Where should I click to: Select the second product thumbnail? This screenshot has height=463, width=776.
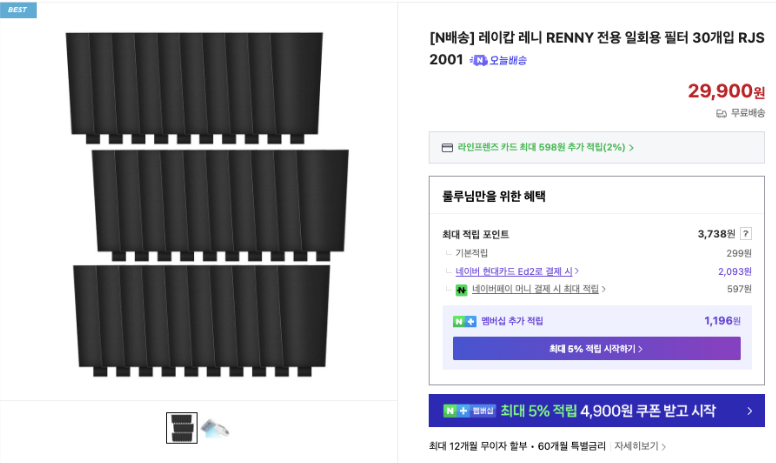(x=215, y=428)
